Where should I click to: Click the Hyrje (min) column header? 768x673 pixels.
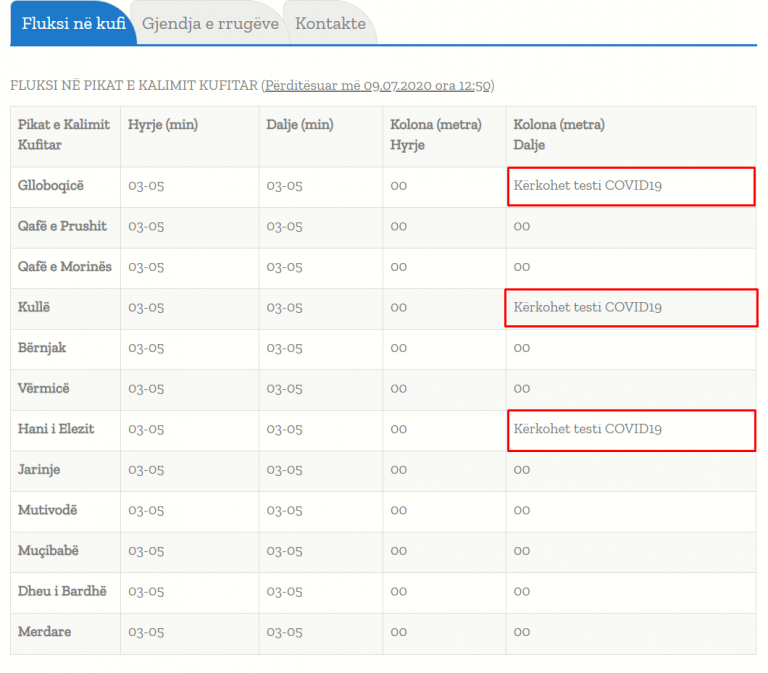point(163,125)
